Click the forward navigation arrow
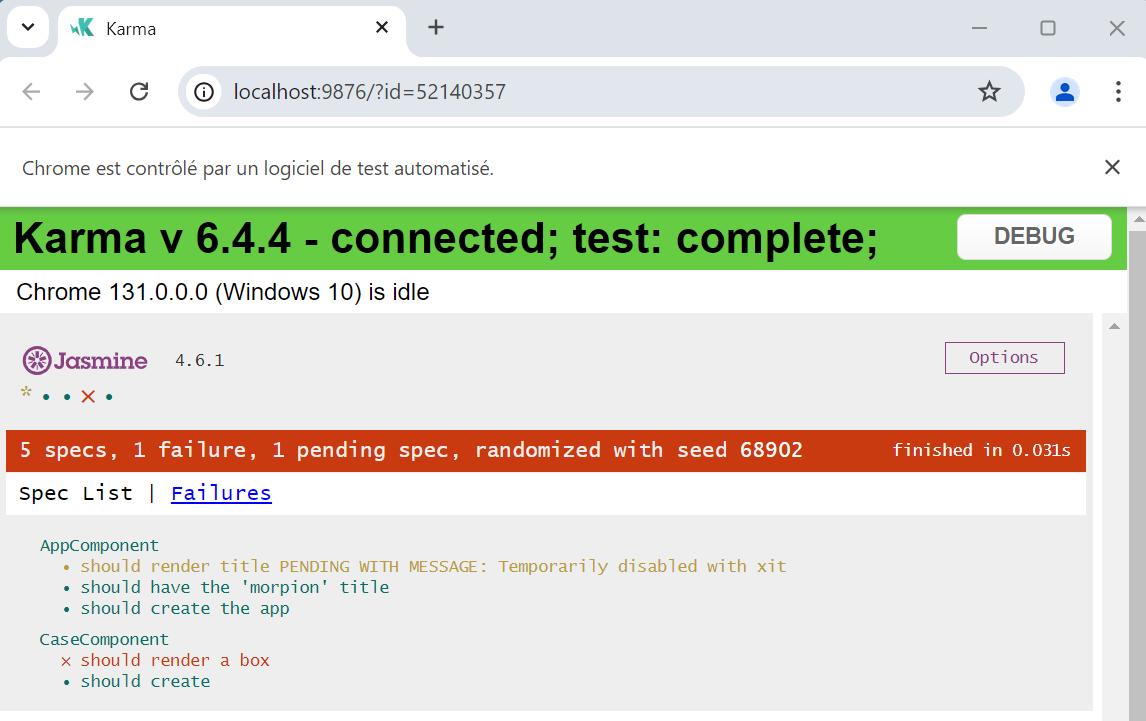The width and height of the screenshot is (1146, 721). tap(85, 91)
